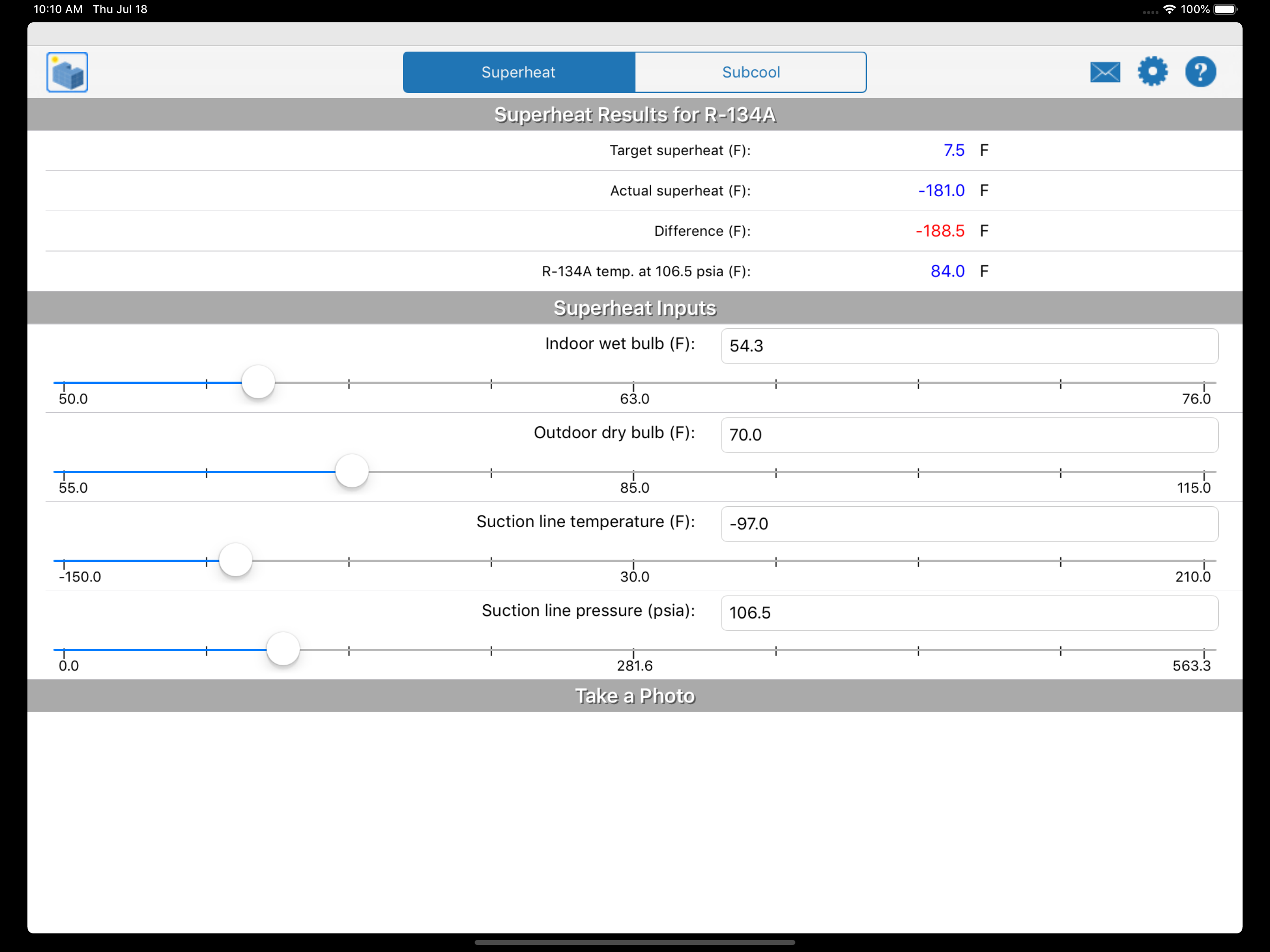Viewport: 1270px width, 952px height.
Task: Click the Outdoor dry bulb input field
Action: [969, 435]
